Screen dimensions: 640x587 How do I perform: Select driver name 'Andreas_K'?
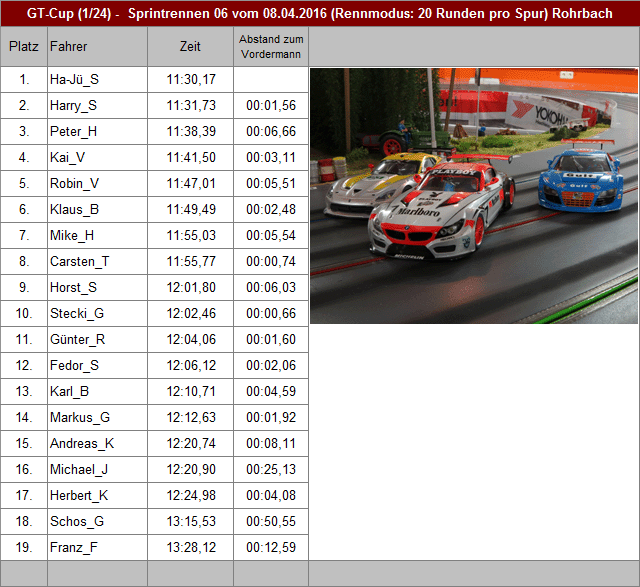[82, 443]
